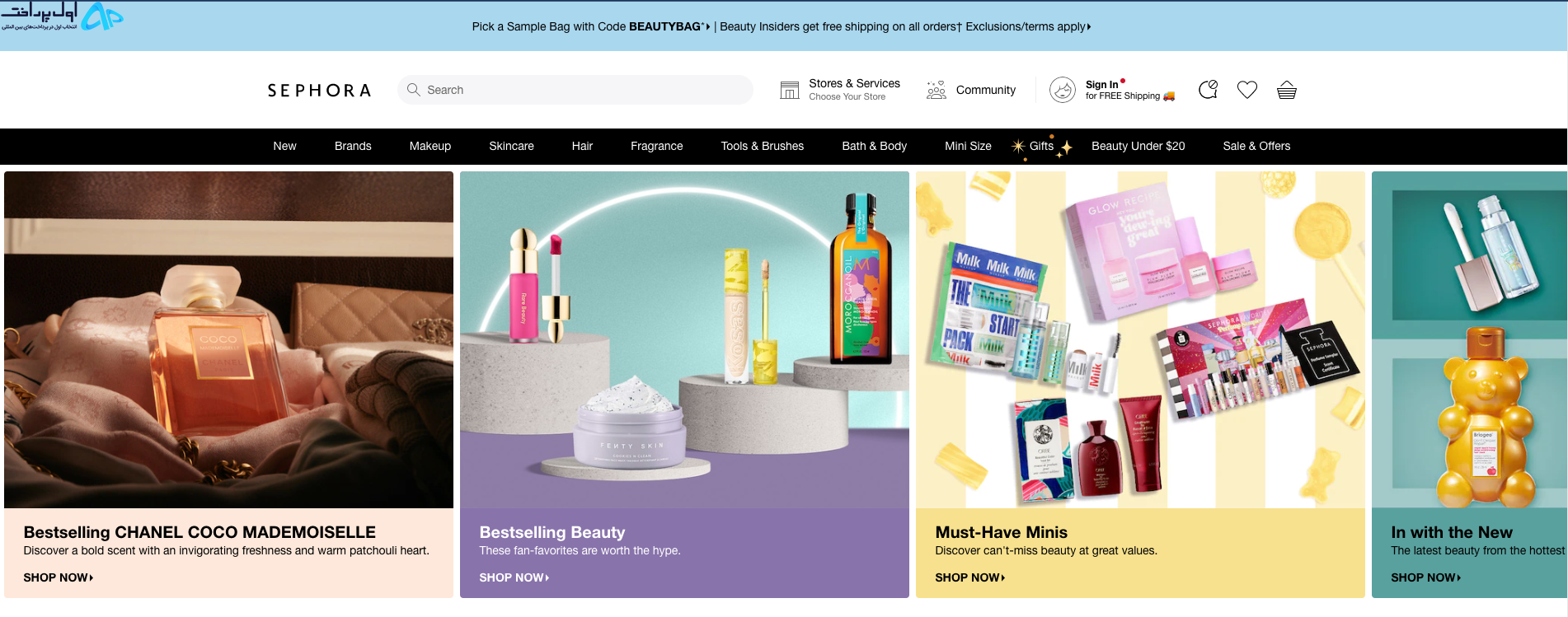Click SHOP NOW under CHANEL COCO MADEMOISELLE
1568x617 pixels.
tap(59, 577)
